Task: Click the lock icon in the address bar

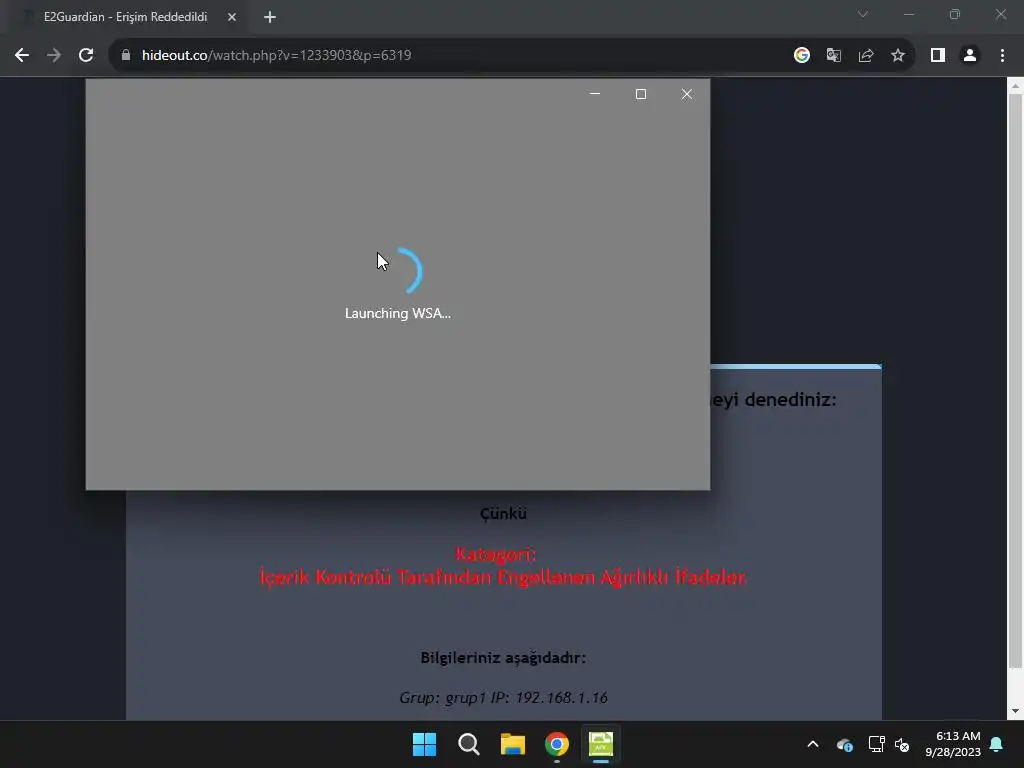Action: [x=126, y=56]
